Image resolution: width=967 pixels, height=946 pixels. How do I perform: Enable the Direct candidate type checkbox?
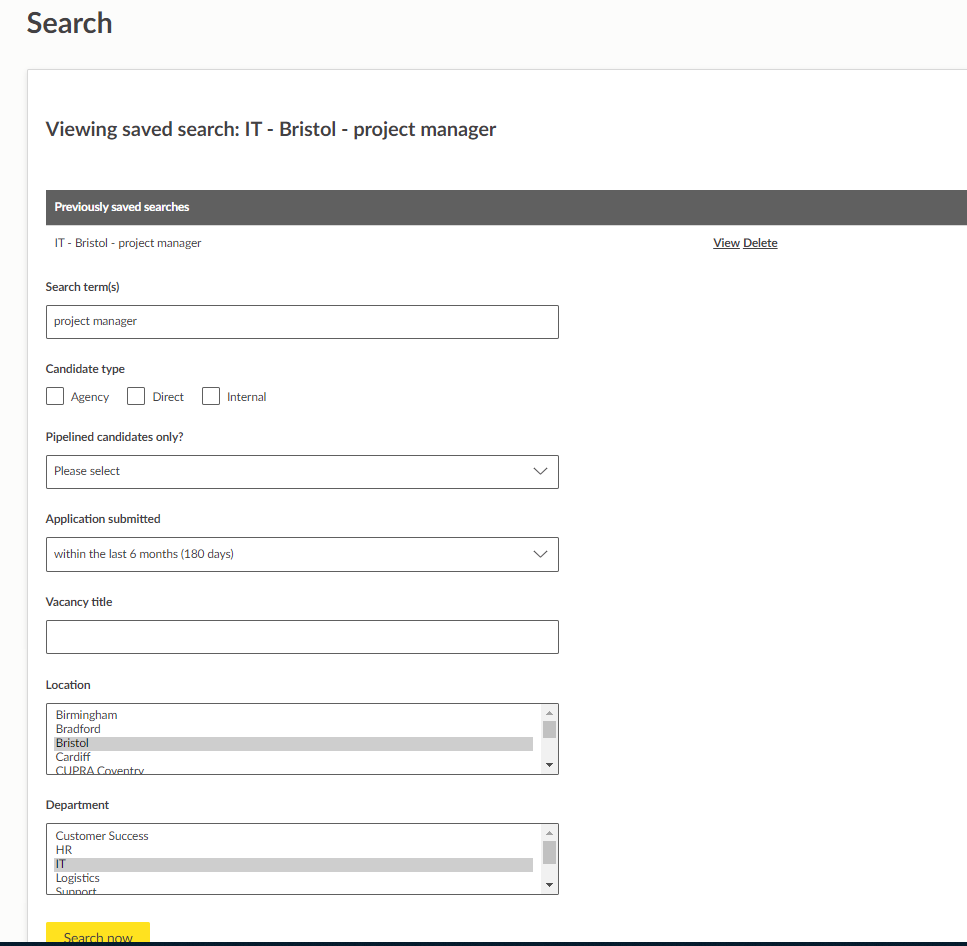coord(136,397)
